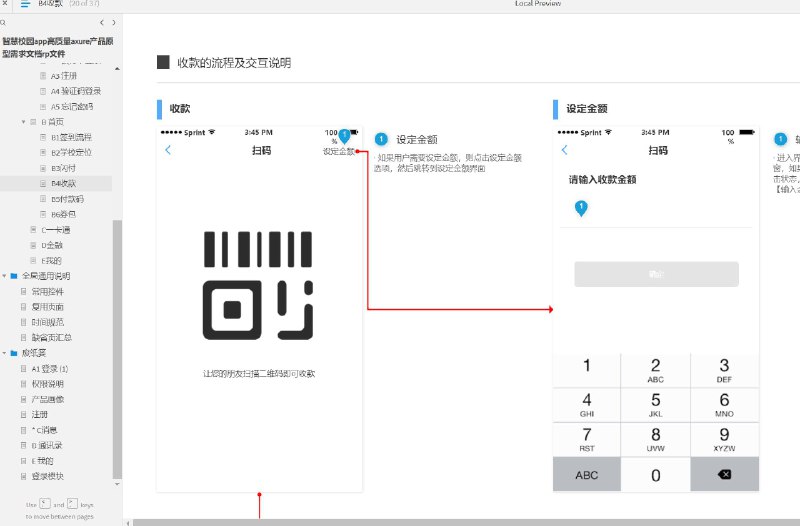Screen dimensions: 800x526
Task: Click the greyed confirm button under amount
Action: (x=656, y=274)
